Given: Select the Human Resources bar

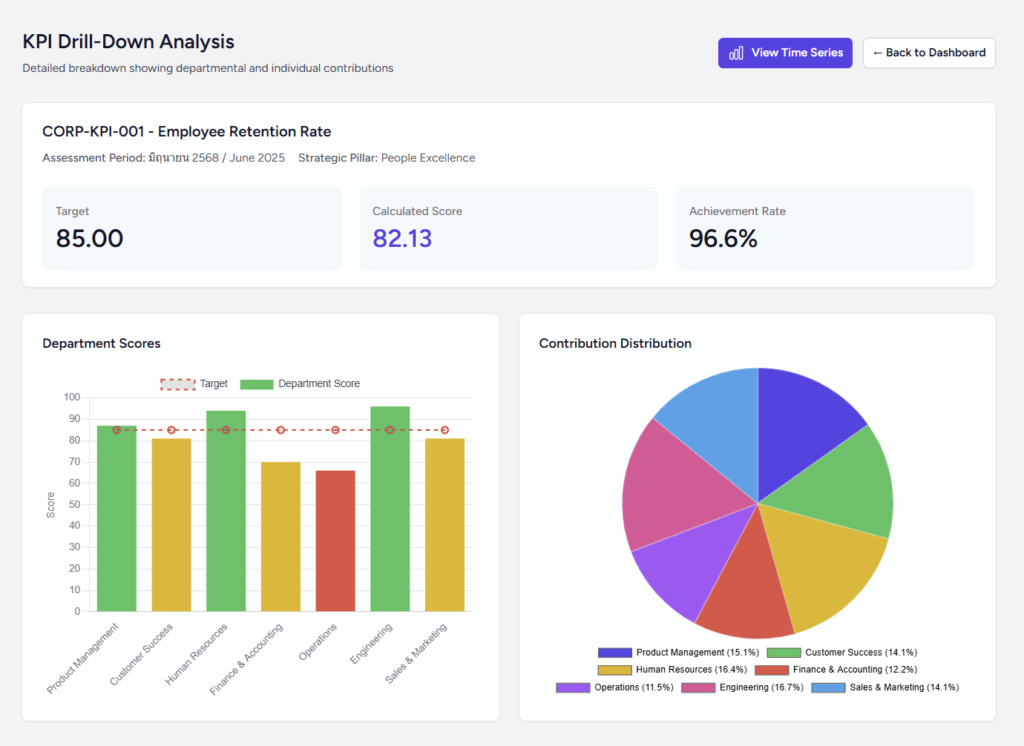Looking at the screenshot, I should click(x=226, y=510).
